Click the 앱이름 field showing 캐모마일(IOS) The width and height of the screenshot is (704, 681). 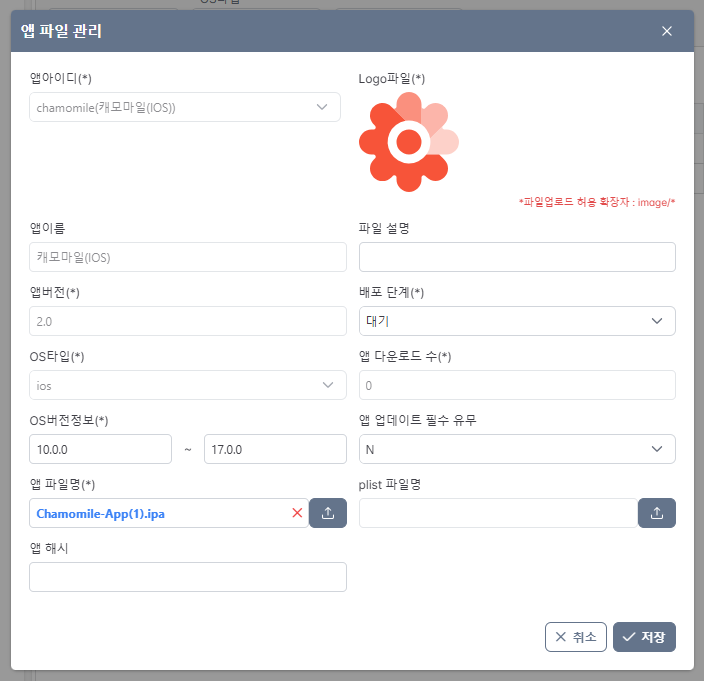tap(187, 257)
